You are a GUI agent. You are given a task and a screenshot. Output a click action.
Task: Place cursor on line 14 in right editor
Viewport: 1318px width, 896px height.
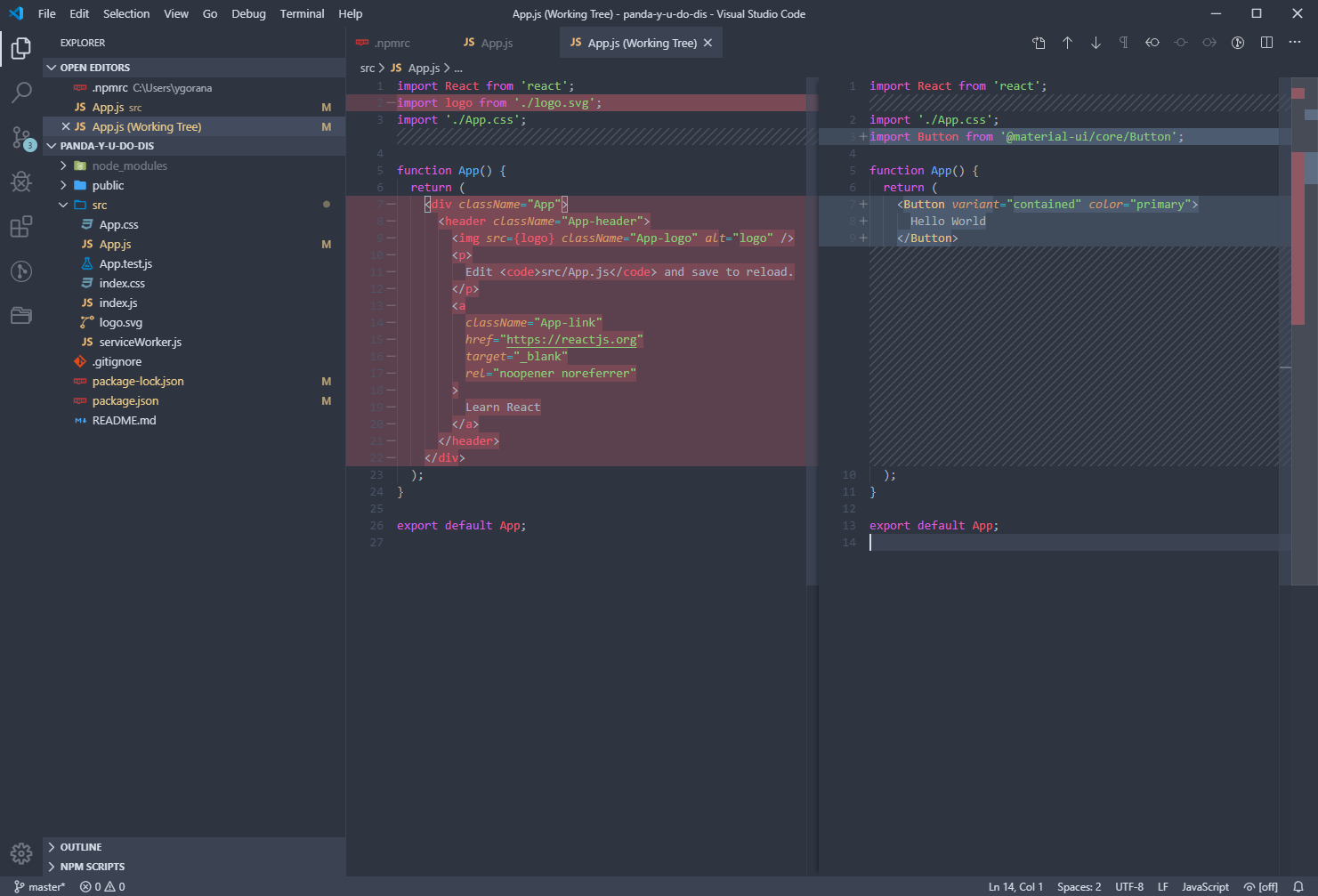pos(1072,542)
